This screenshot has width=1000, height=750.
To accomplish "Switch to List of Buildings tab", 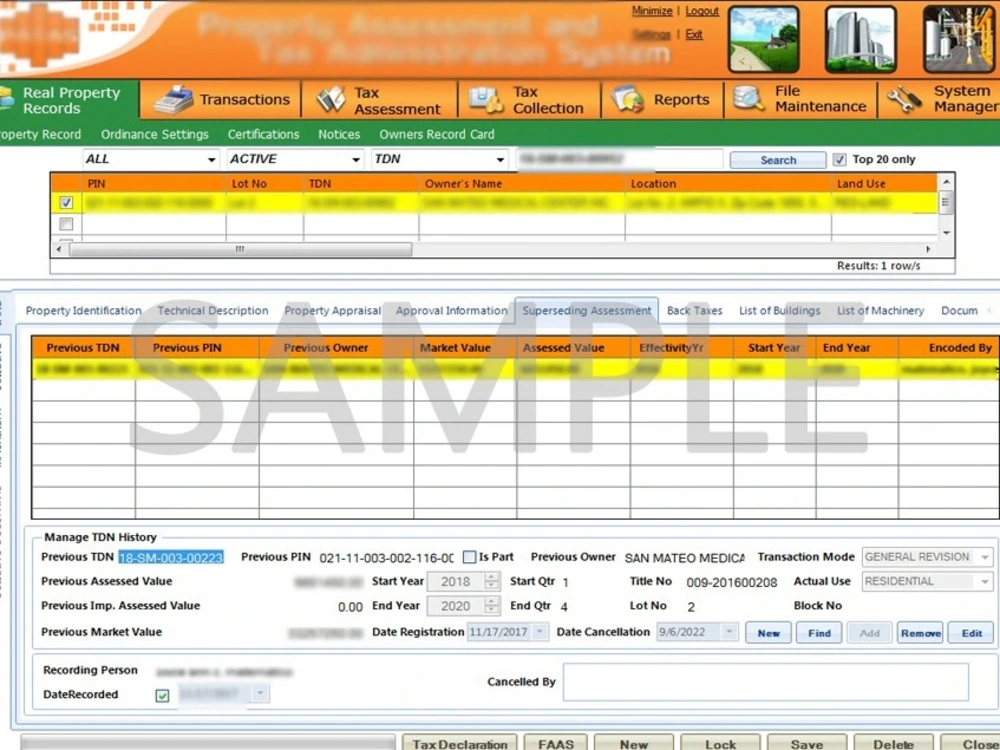I will (x=779, y=311).
